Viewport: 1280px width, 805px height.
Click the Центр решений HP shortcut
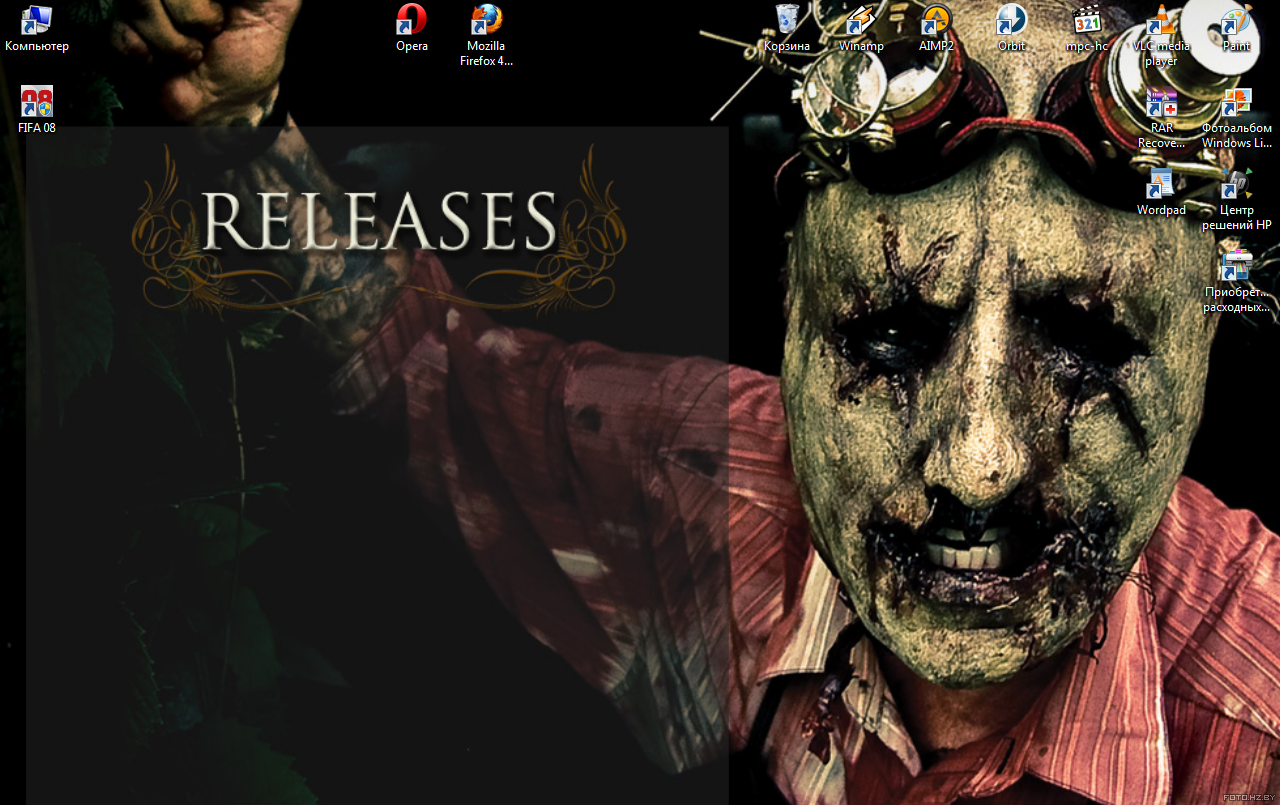1237,200
